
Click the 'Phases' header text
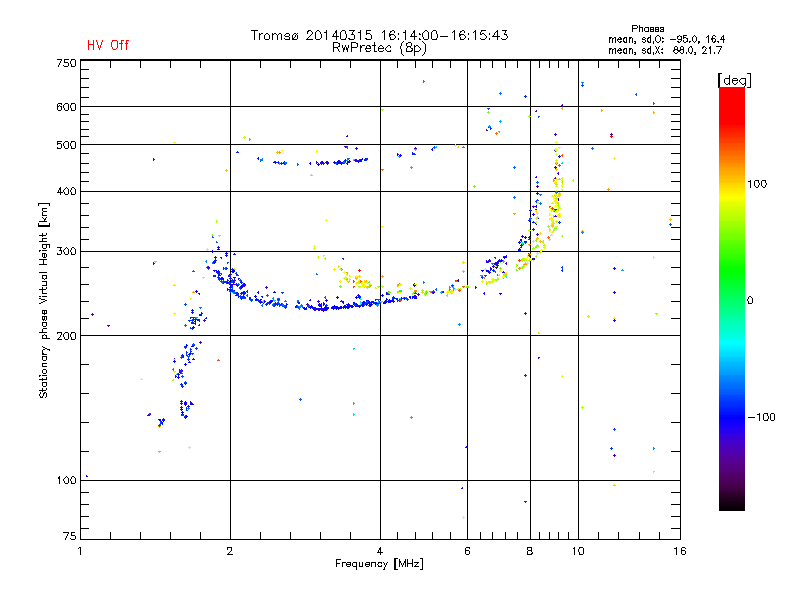(647, 29)
